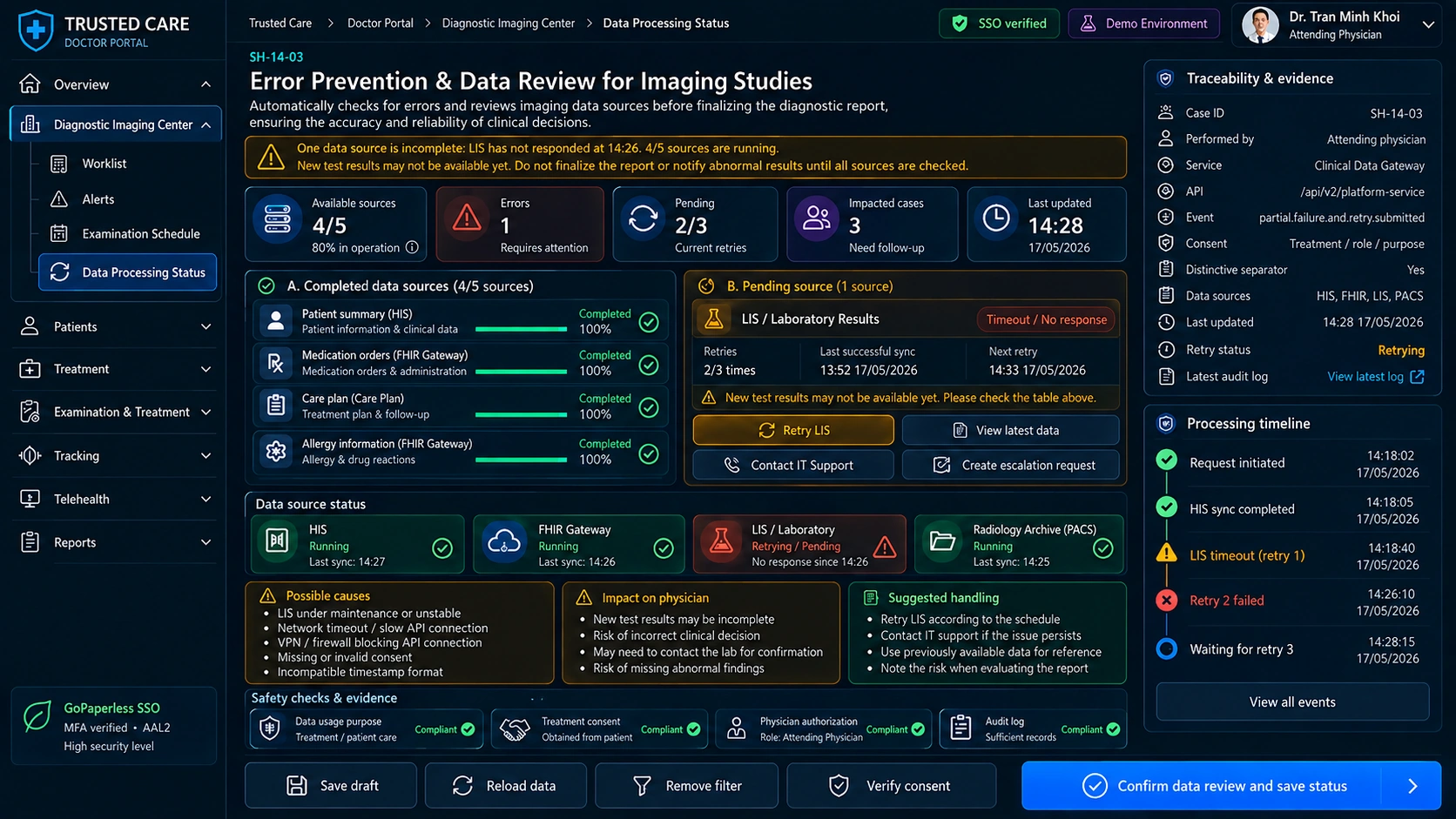
Task: Click the Last updated clock icon
Action: tap(996, 218)
